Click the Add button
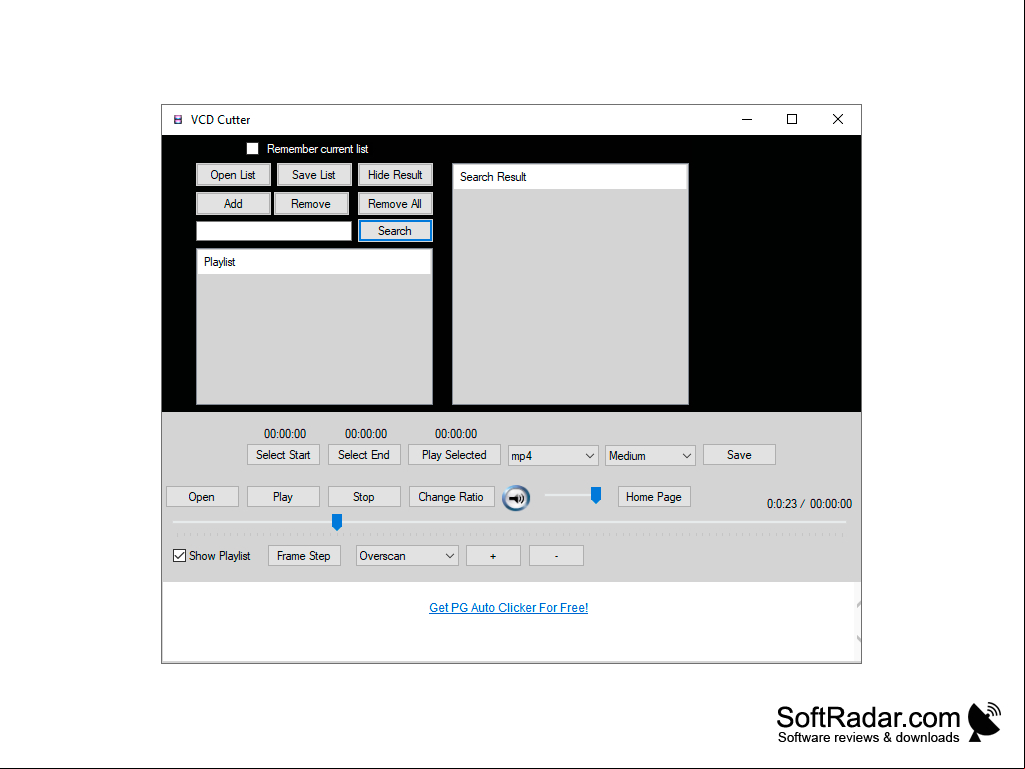Viewport: 1025px width, 769px height. tap(233, 203)
